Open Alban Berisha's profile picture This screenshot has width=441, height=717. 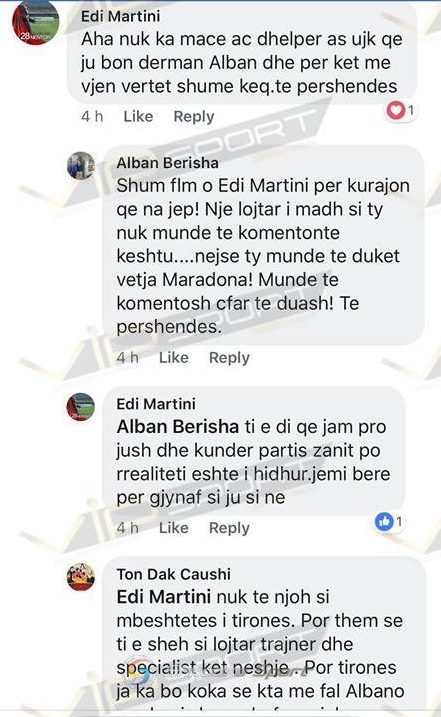click(81, 166)
